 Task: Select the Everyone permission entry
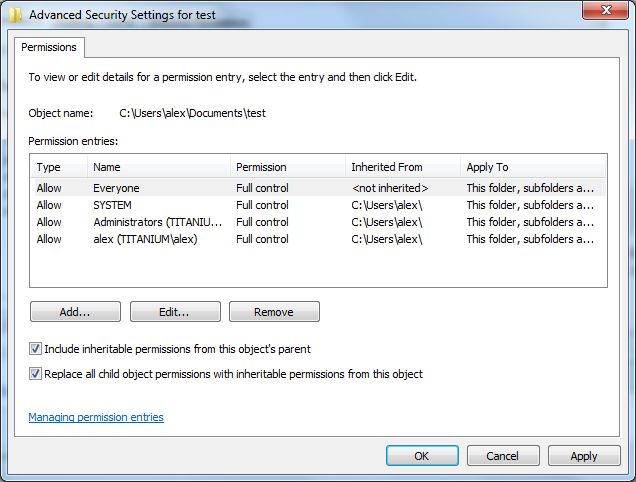318,188
